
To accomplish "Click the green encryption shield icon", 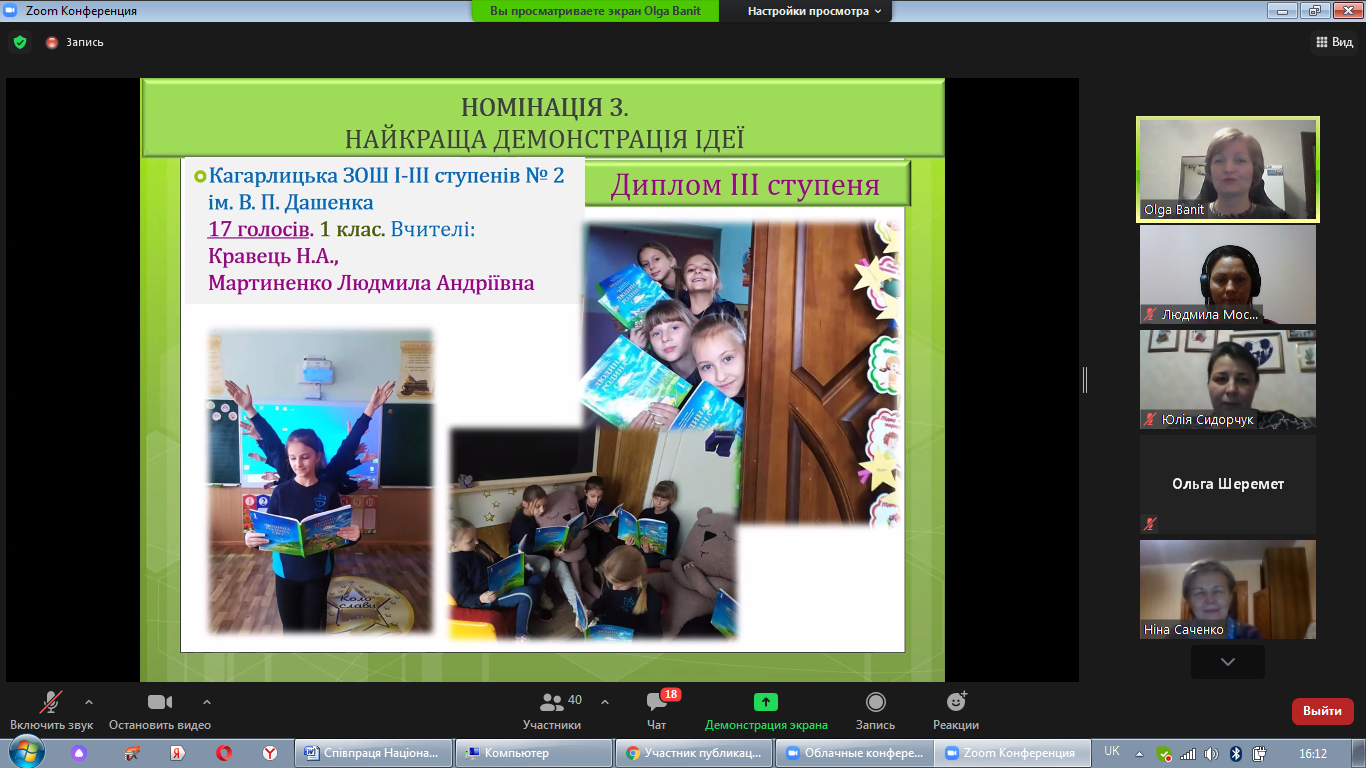I will coord(19,42).
